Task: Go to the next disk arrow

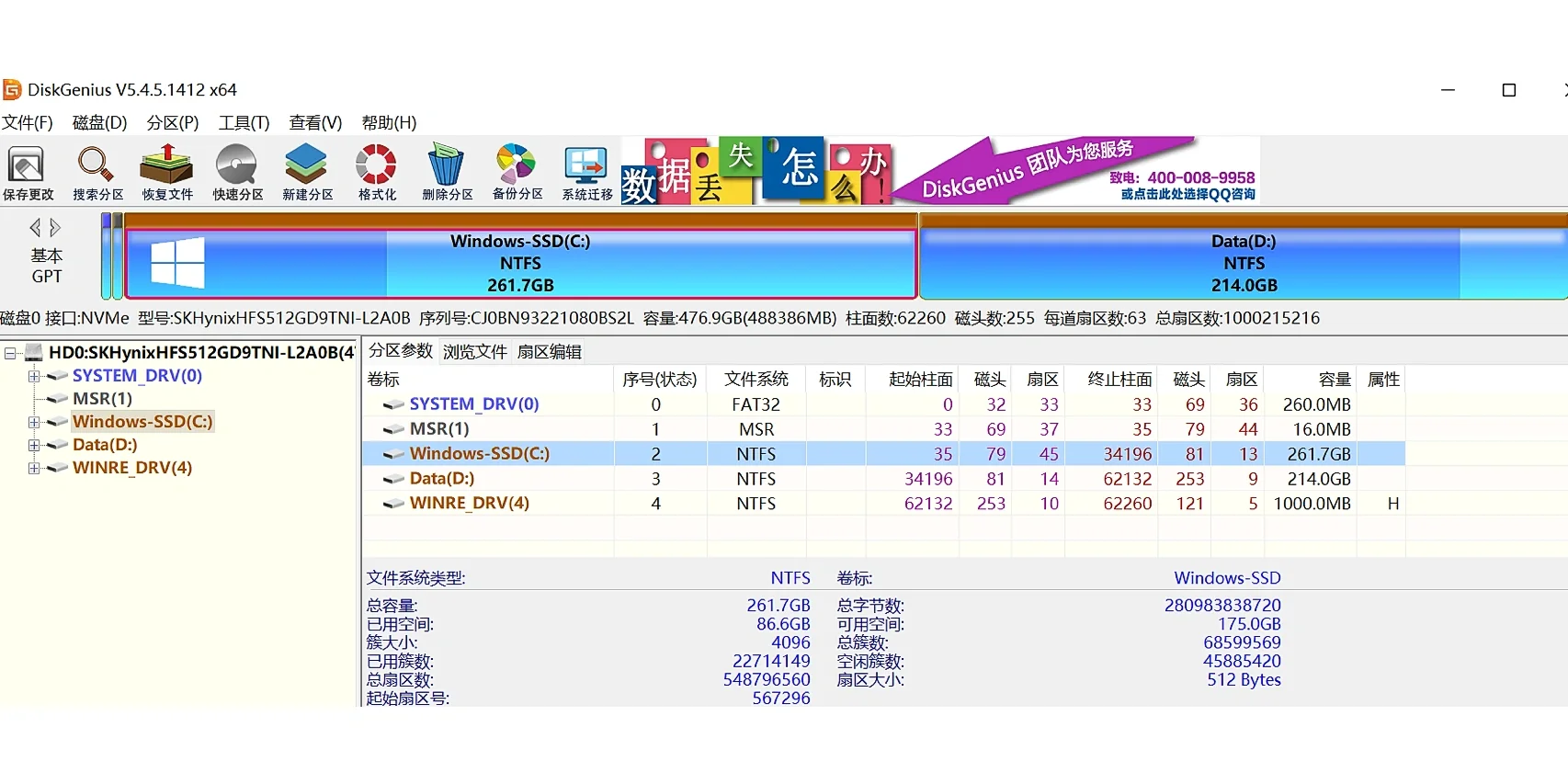Action: [55, 227]
